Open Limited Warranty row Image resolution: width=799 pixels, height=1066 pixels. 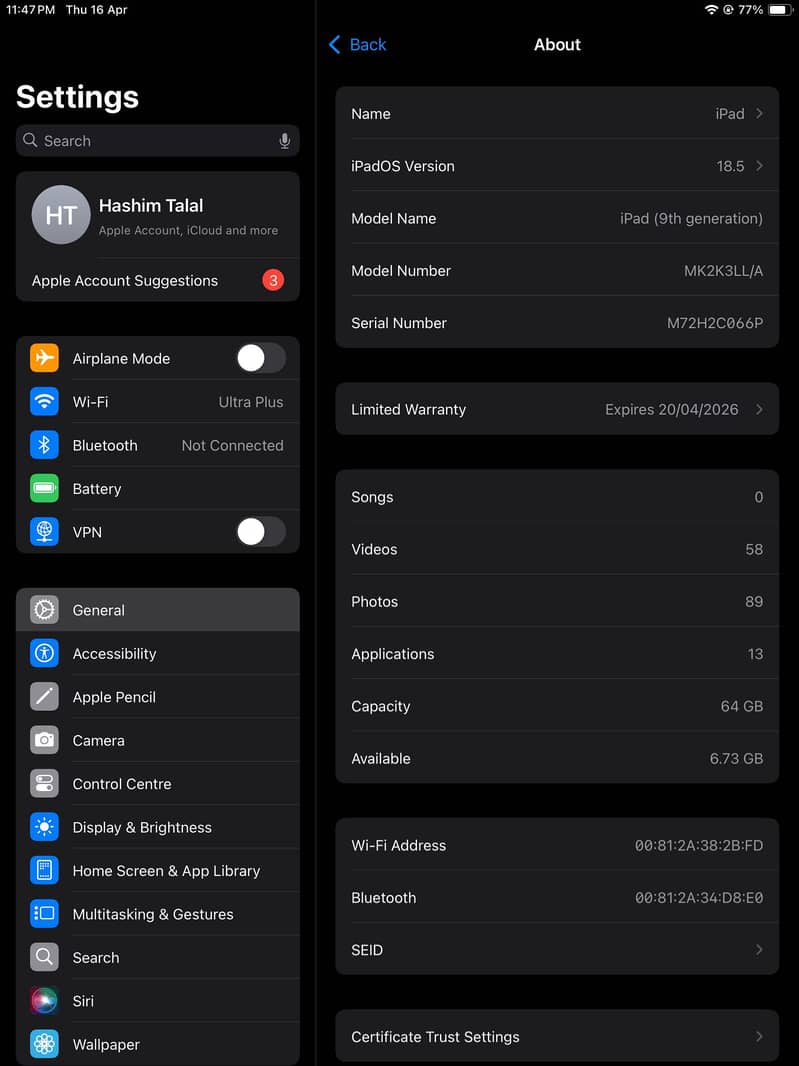[557, 409]
